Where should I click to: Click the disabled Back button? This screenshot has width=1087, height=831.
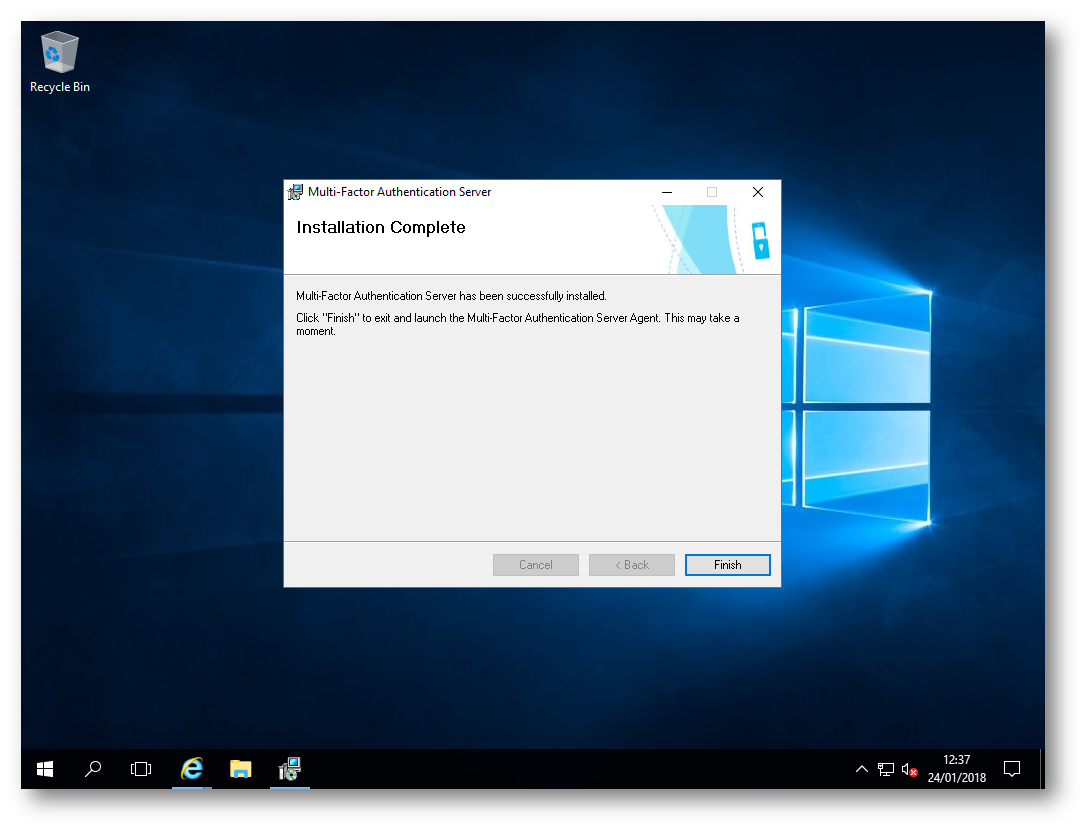coord(632,565)
